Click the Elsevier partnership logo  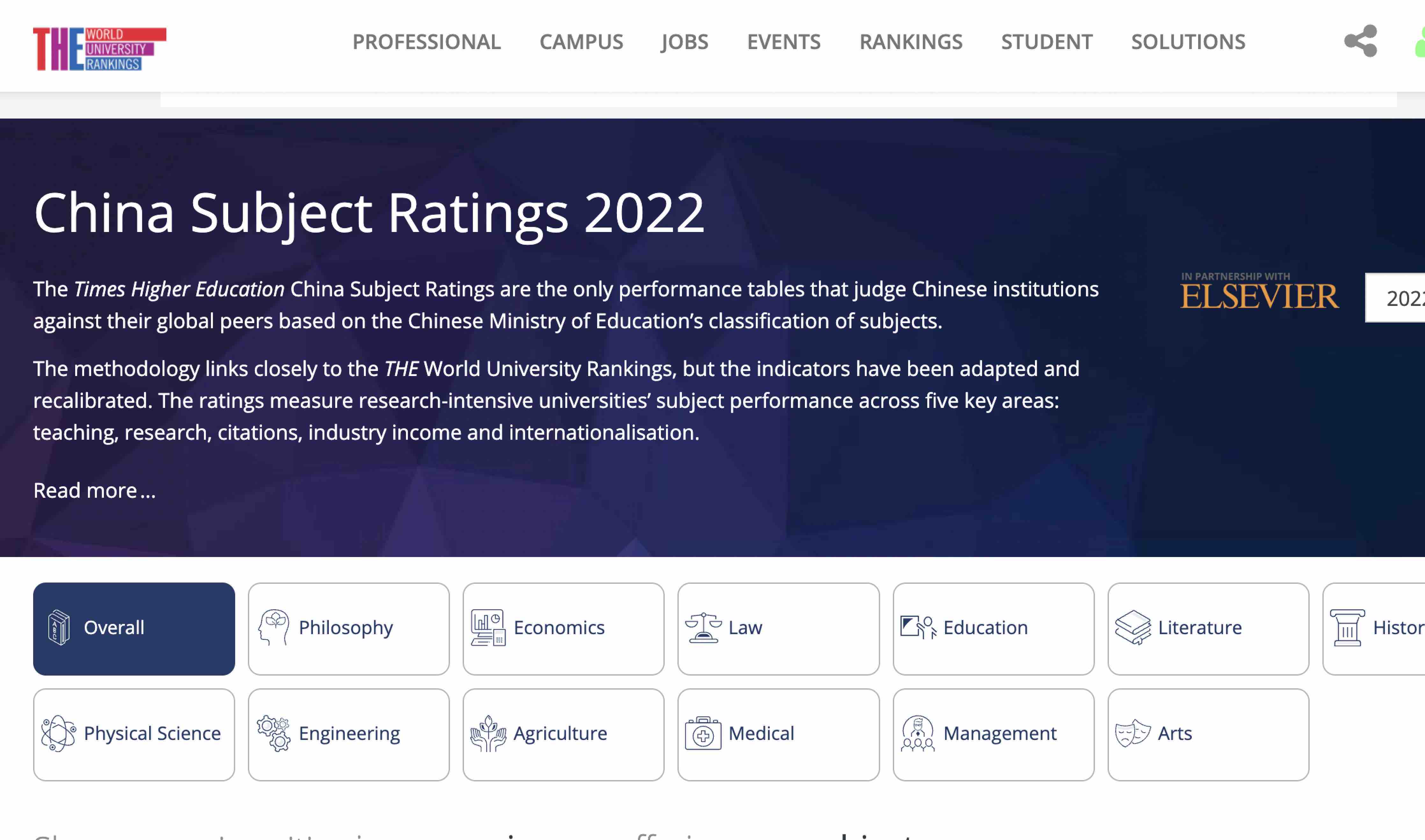[1260, 292]
